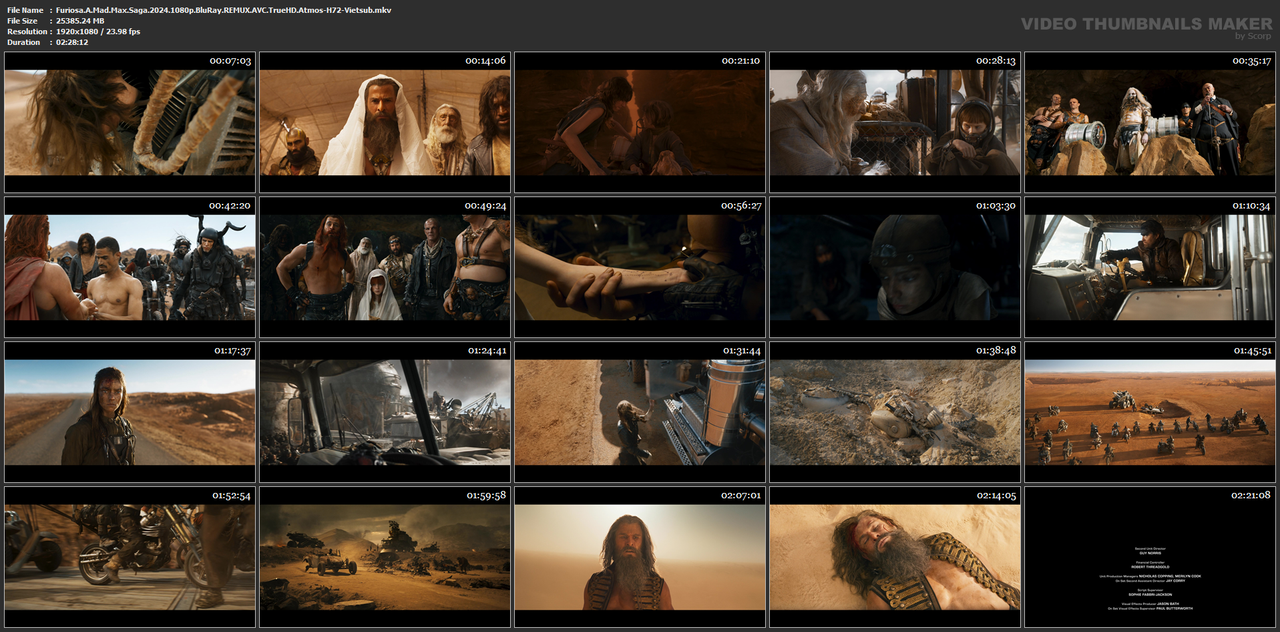Open the thumbnail stamped 00:07:03

[130, 122]
